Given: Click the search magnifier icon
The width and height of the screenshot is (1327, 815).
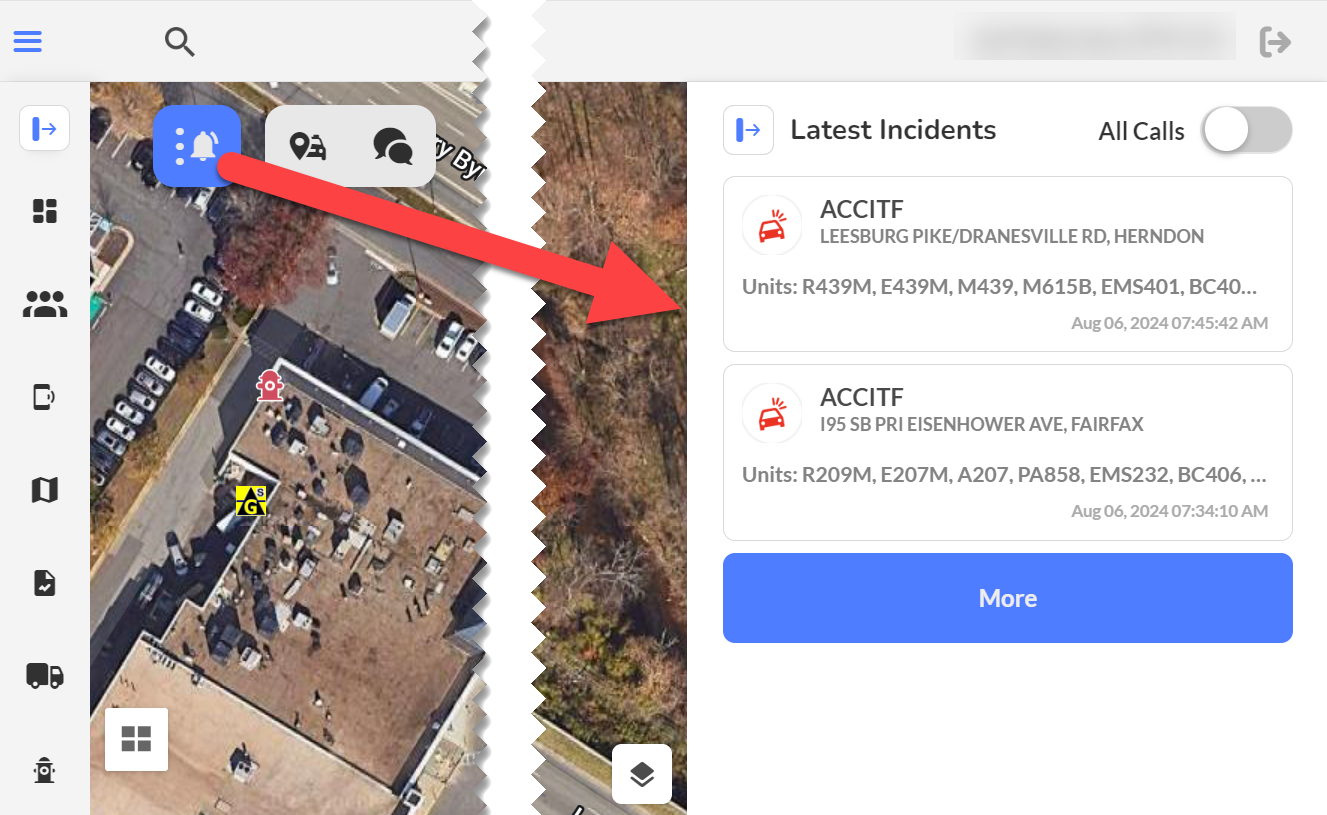Looking at the screenshot, I should [x=179, y=41].
